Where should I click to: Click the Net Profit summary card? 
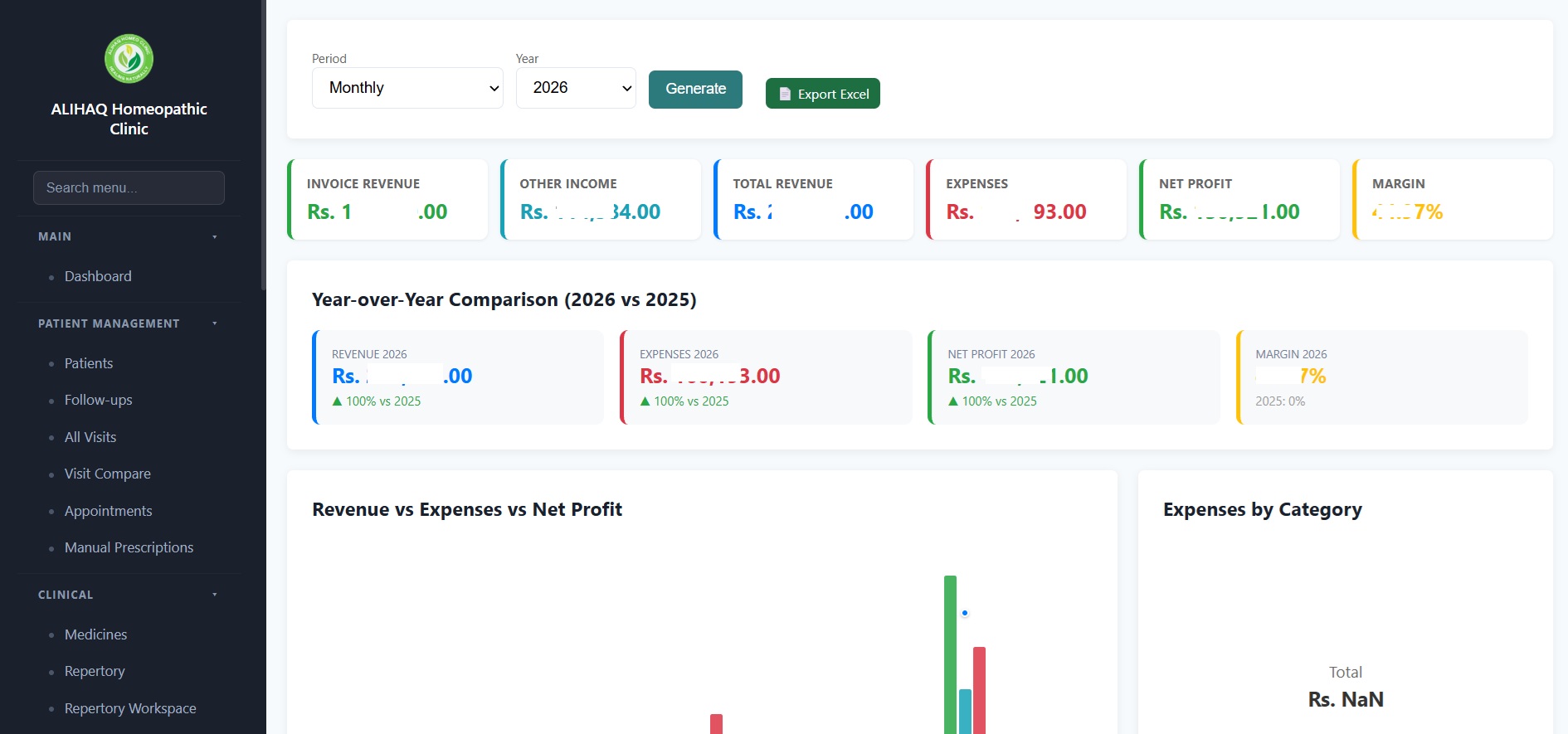click(1239, 200)
